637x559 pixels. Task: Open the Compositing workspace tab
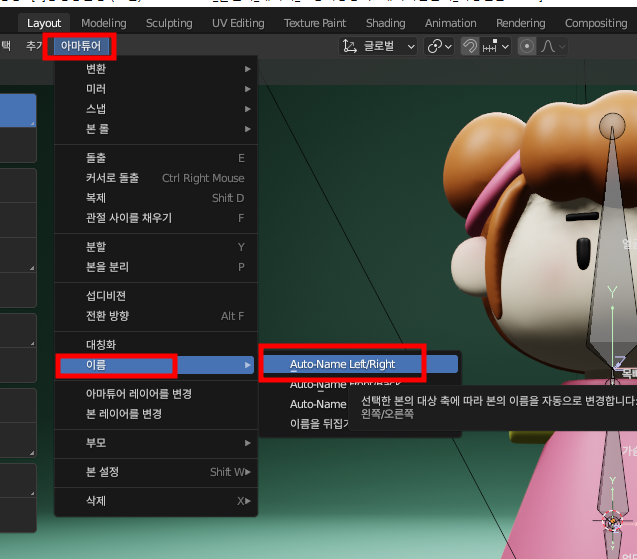coord(596,23)
